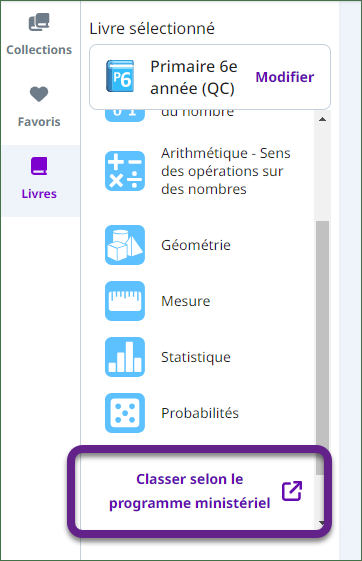Open the Statistique bar chart icon
362x561 pixels.
(x=125, y=357)
